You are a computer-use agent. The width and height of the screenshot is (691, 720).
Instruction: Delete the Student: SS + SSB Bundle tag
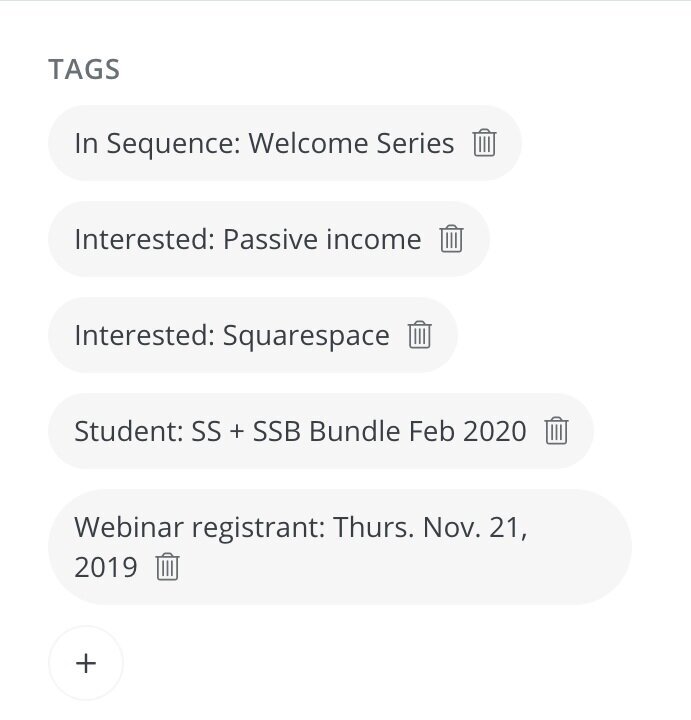click(x=556, y=431)
